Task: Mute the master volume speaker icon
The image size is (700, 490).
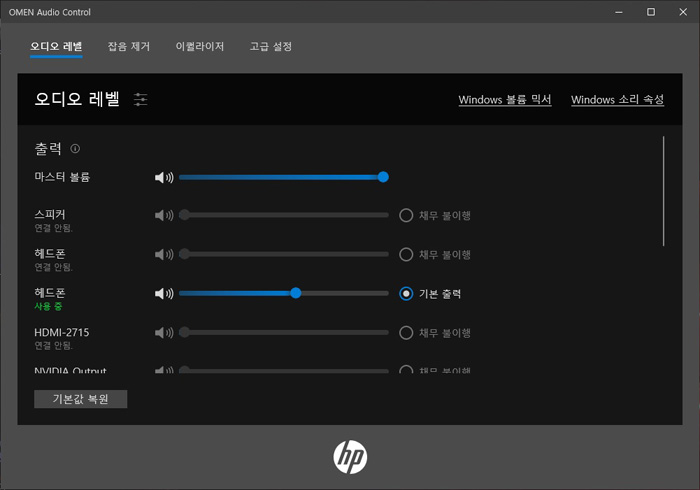Action: tap(164, 178)
